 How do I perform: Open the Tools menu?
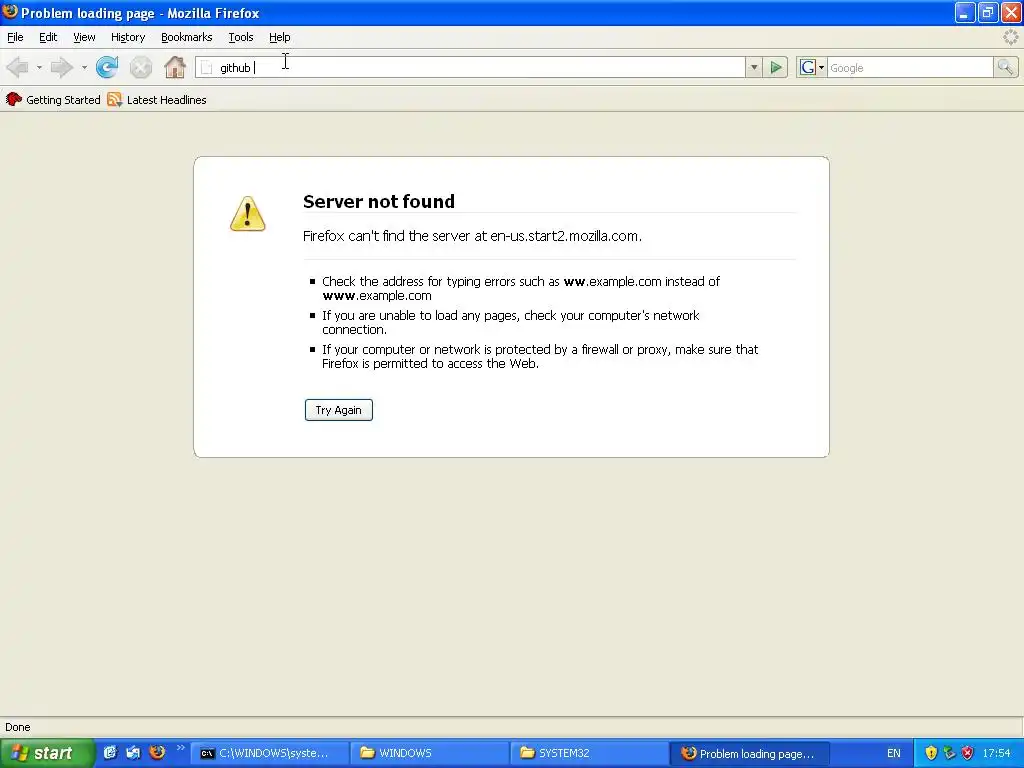240,37
